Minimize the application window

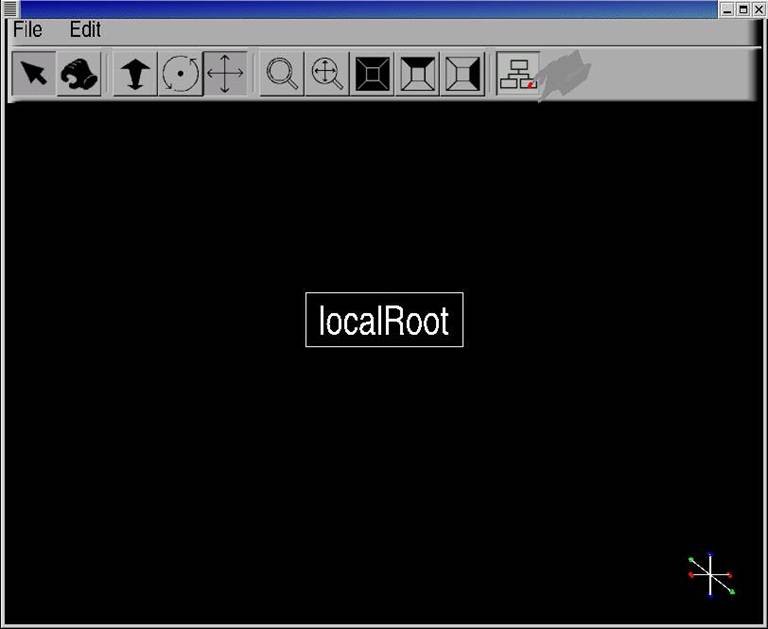tap(727, 9)
